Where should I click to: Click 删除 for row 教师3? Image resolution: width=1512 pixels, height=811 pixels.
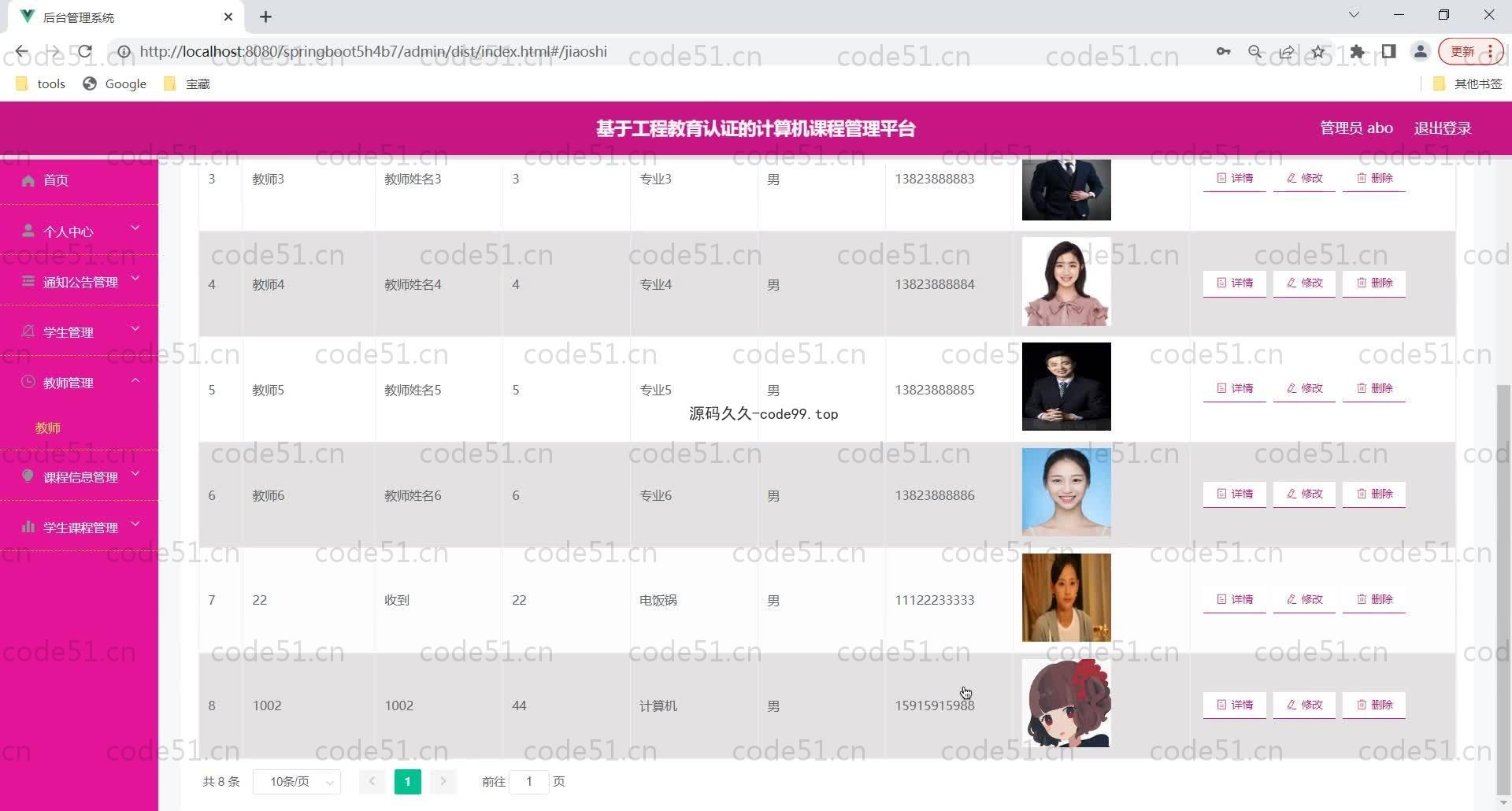tap(1374, 178)
